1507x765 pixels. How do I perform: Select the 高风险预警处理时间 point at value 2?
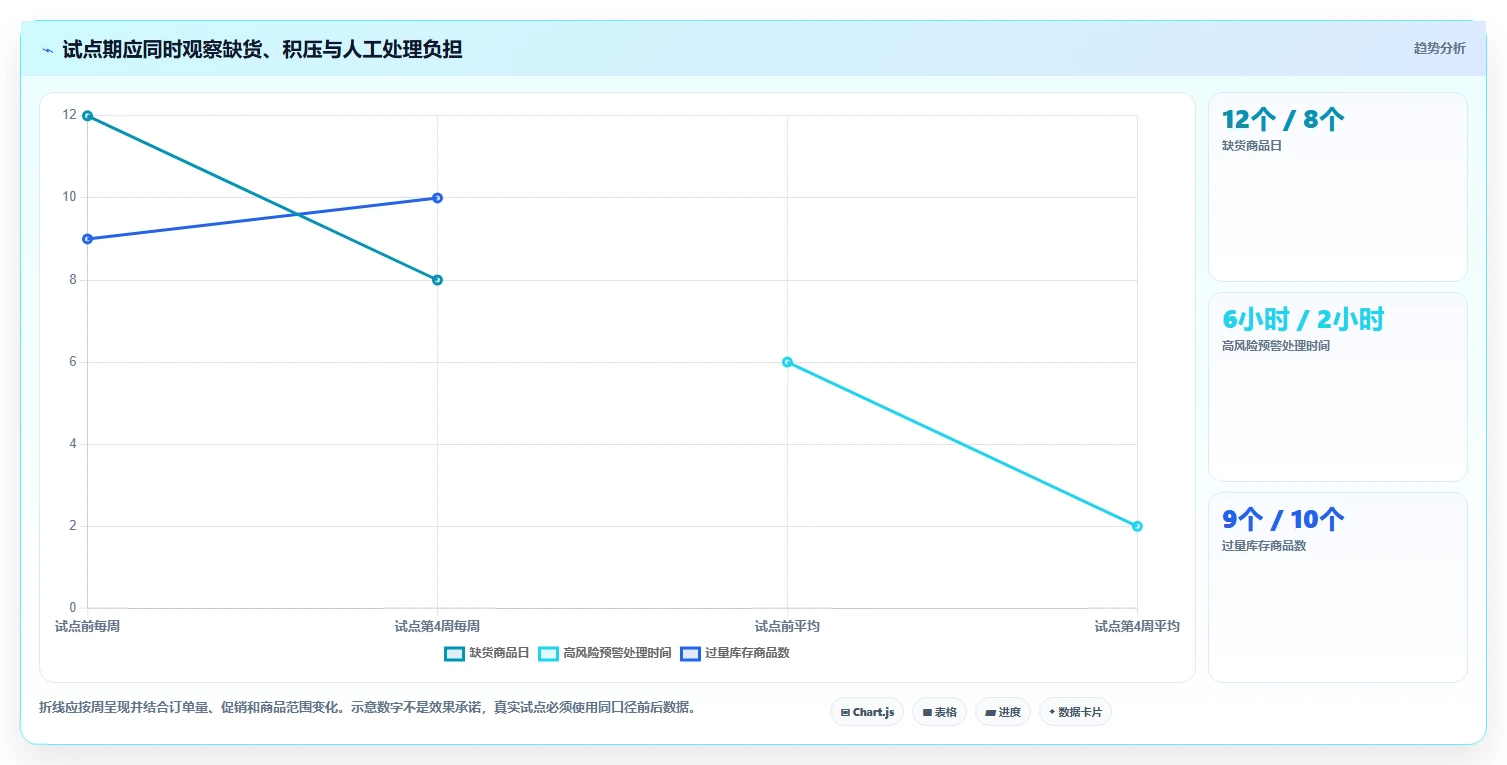1137,526
